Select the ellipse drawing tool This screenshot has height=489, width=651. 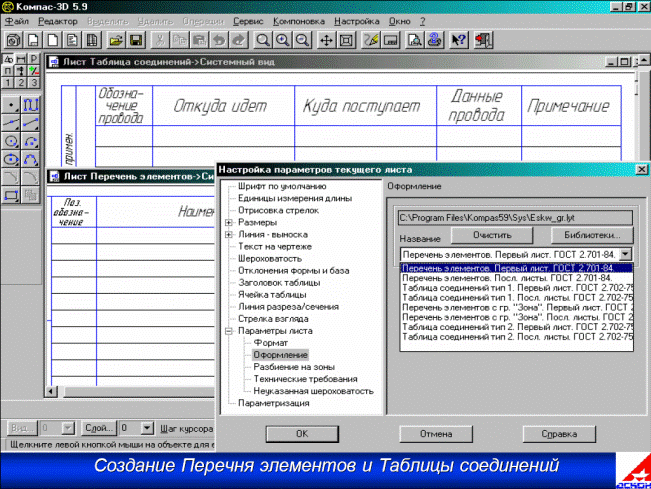point(11,159)
